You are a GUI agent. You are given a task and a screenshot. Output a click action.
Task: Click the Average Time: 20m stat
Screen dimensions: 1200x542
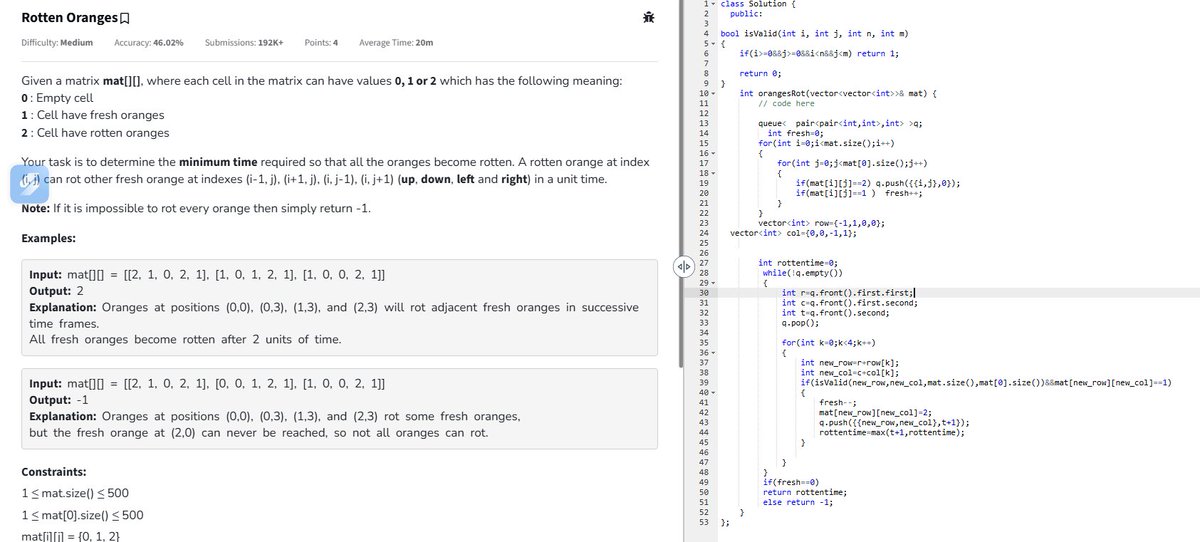[396, 43]
